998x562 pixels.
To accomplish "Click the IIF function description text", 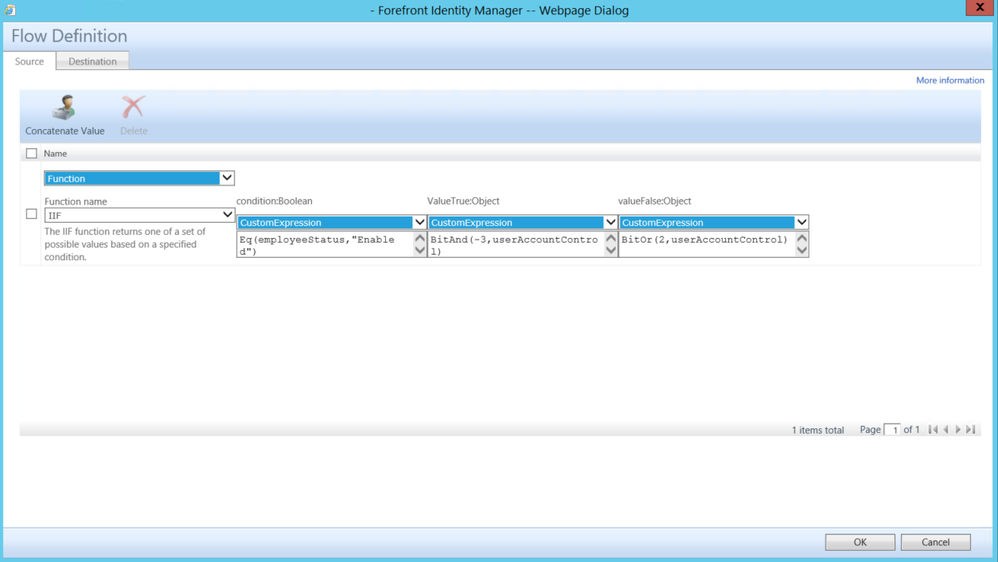I will (x=125, y=244).
